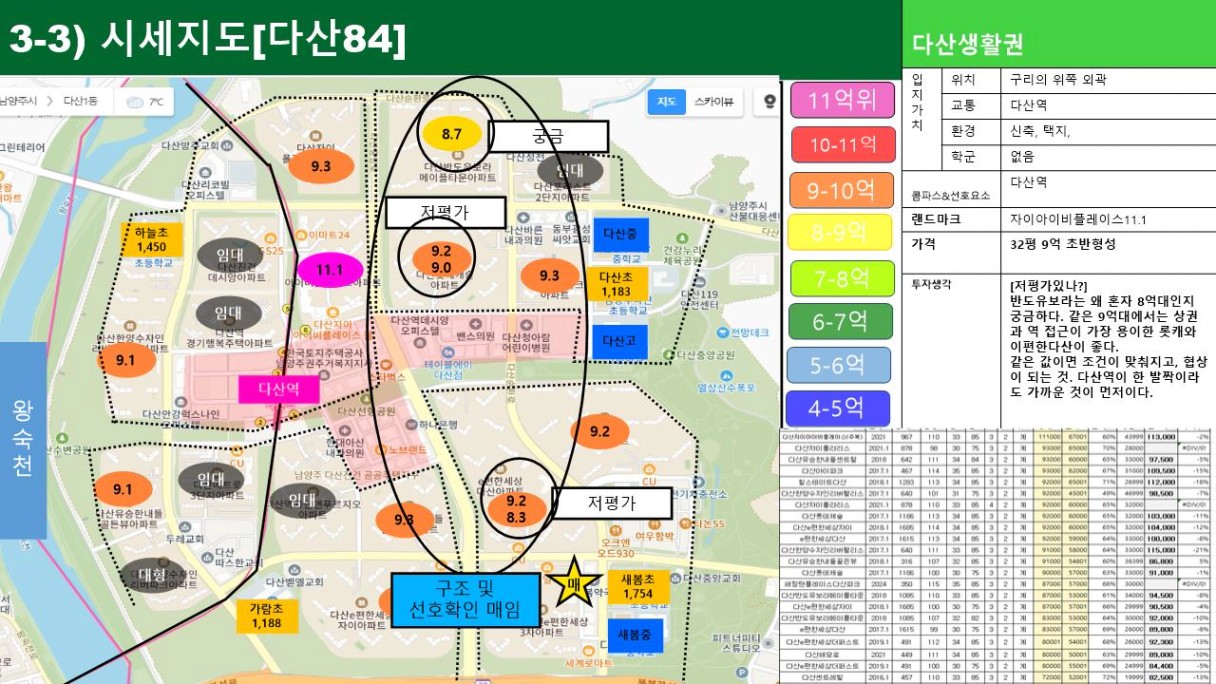The image size is (1216, 684).
Task: Select the 새봄초 1,754 school marker
Action: (638, 587)
